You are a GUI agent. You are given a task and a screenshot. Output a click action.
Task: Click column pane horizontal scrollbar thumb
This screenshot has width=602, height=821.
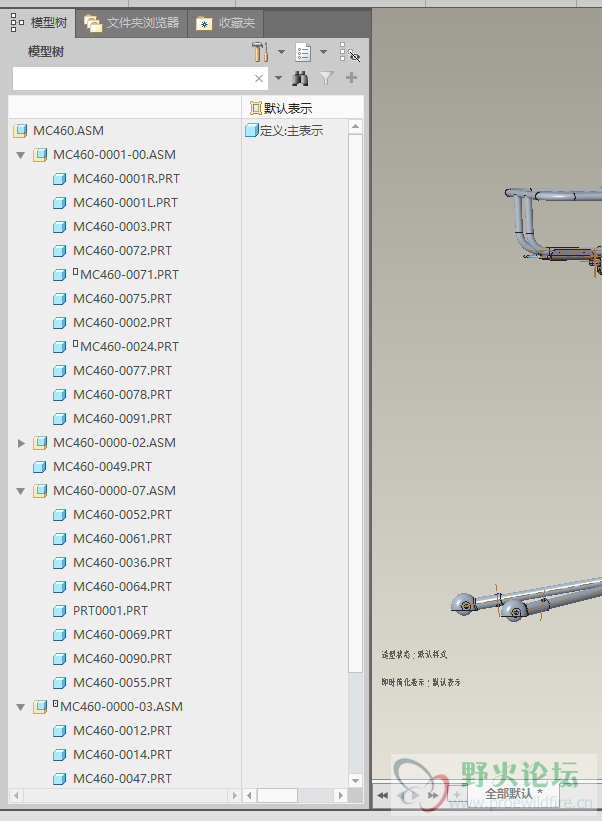pos(277,795)
